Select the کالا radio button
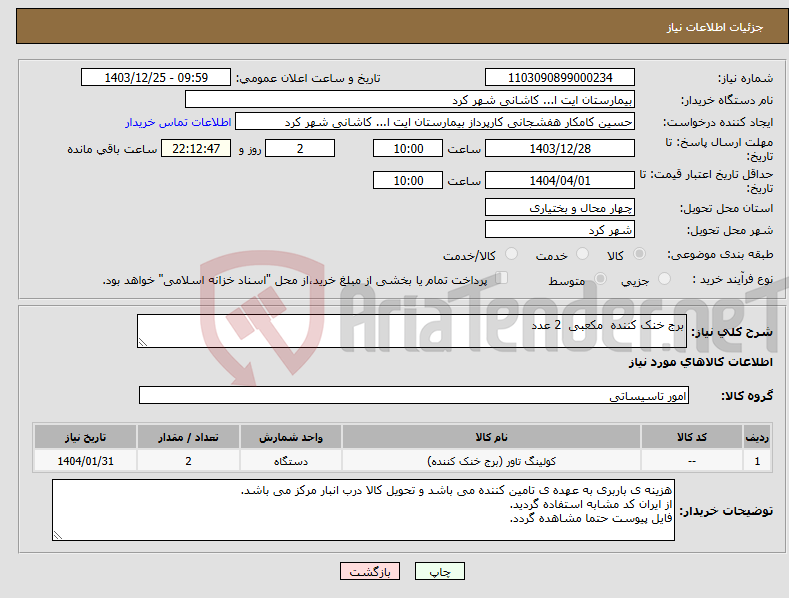The image size is (789, 598). tap(639, 254)
